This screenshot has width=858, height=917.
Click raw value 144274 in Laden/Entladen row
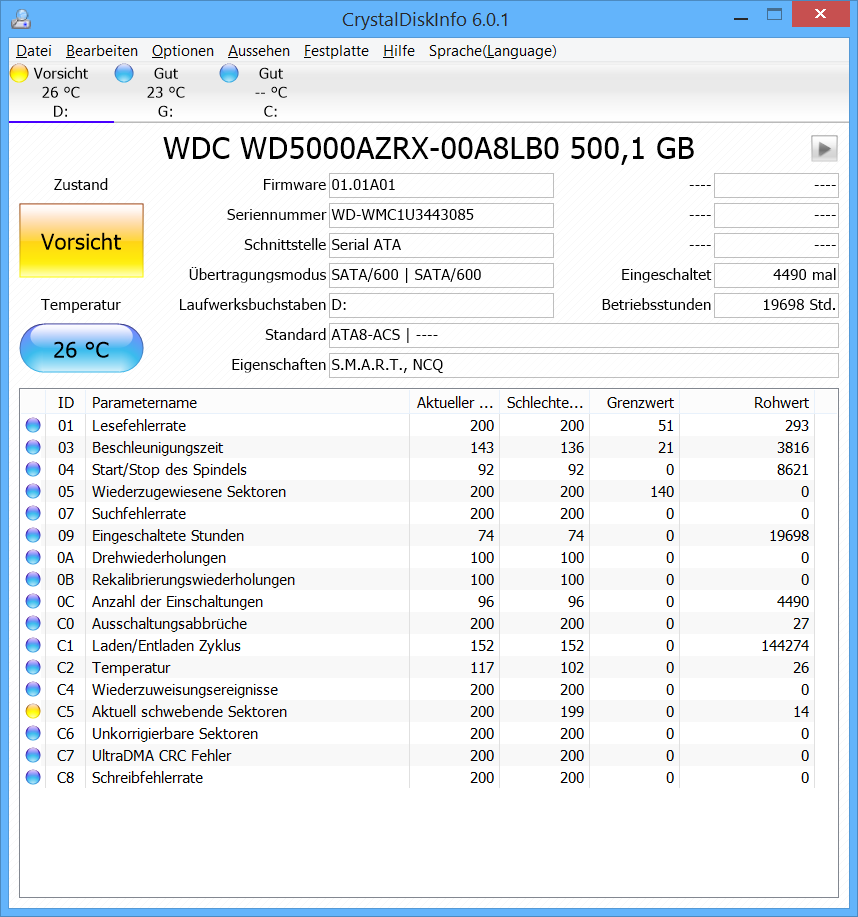pyautogui.click(x=785, y=646)
